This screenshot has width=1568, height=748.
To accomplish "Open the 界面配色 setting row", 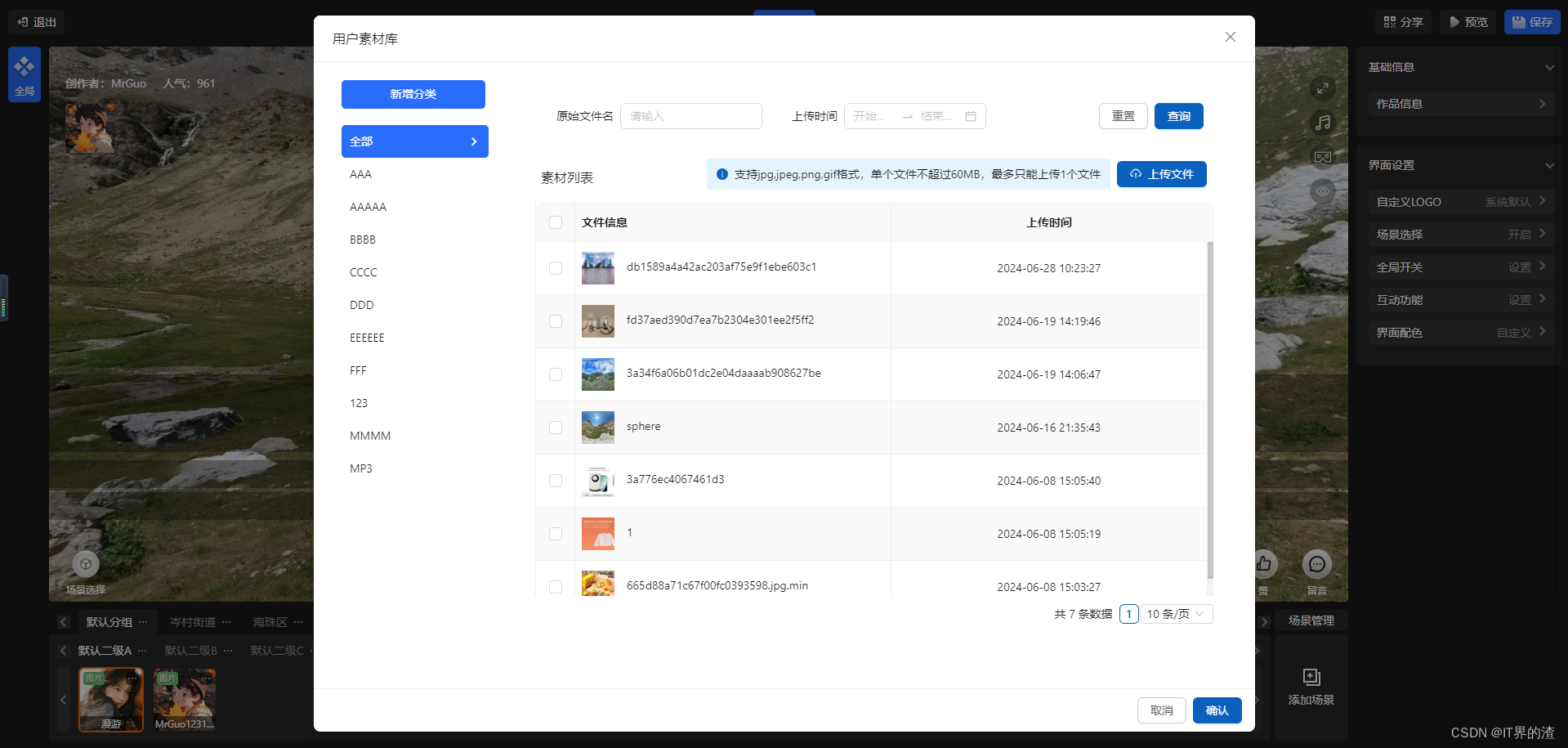I will point(1462,333).
